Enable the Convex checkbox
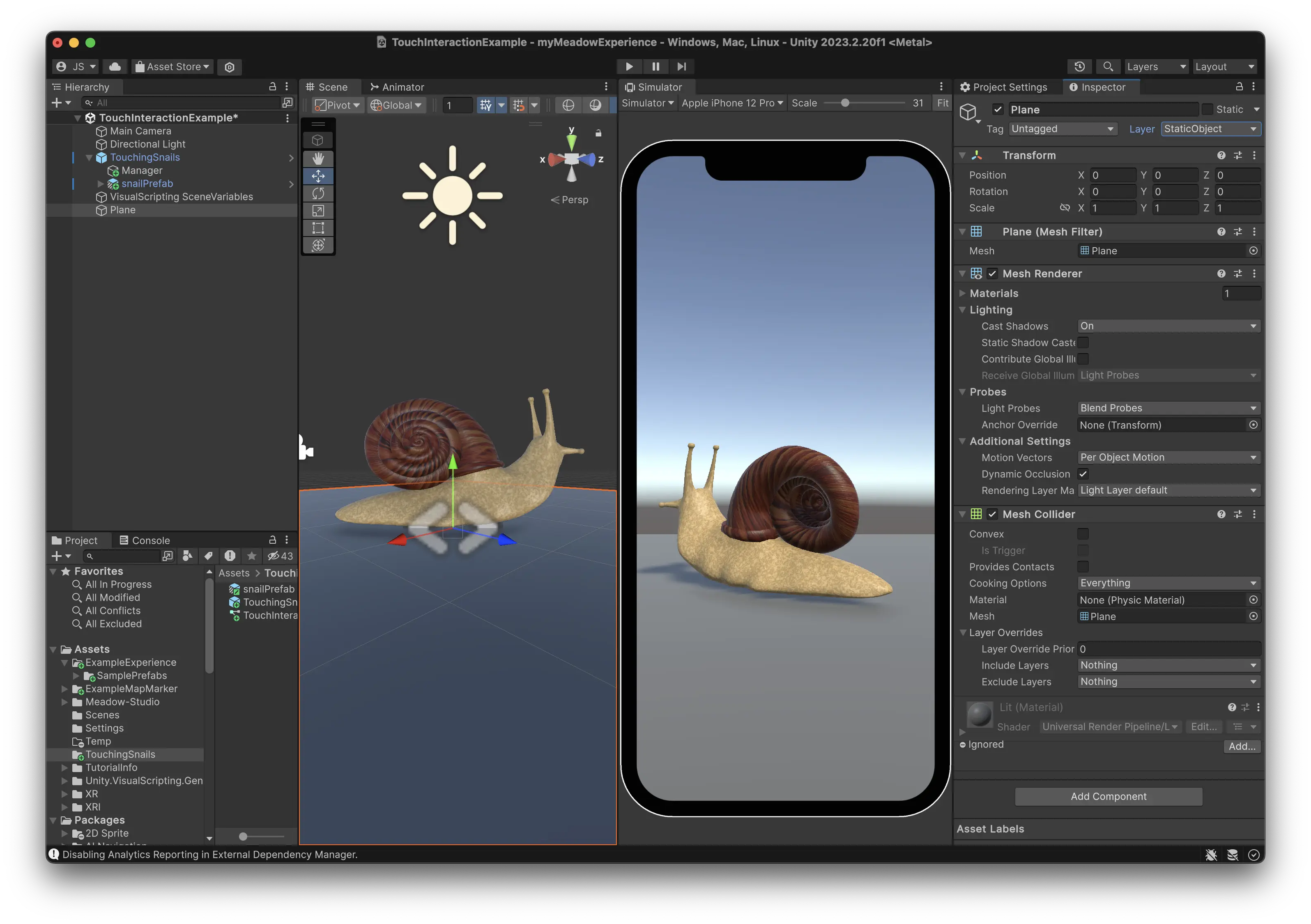The height and width of the screenshot is (924, 1311). point(1083,534)
